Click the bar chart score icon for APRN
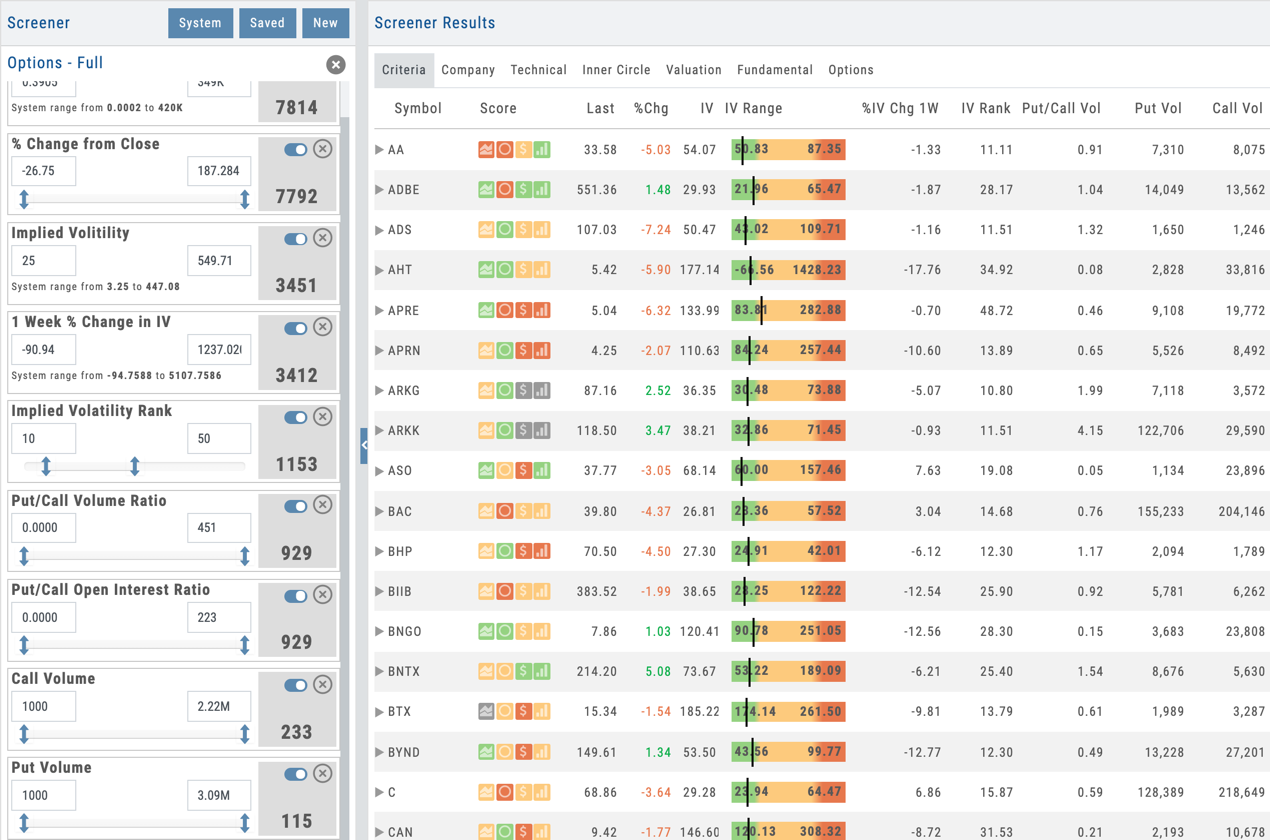Viewport: 1270px width, 840px height. click(x=542, y=351)
